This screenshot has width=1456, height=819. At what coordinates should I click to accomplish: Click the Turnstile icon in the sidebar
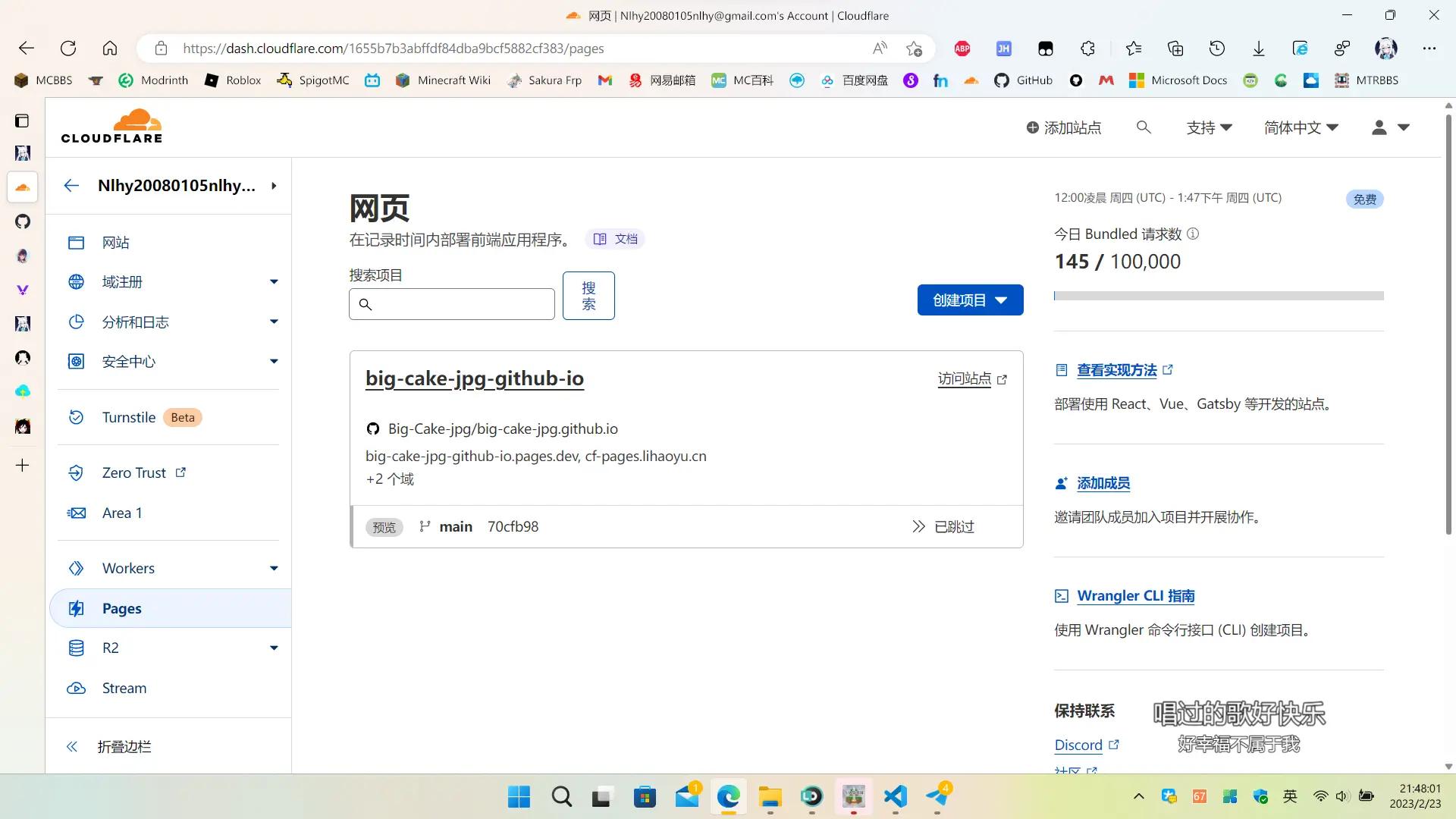coord(76,417)
